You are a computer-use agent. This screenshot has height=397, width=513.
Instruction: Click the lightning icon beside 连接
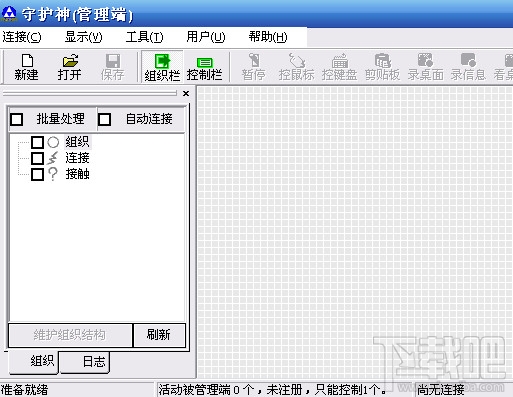pos(53,158)
